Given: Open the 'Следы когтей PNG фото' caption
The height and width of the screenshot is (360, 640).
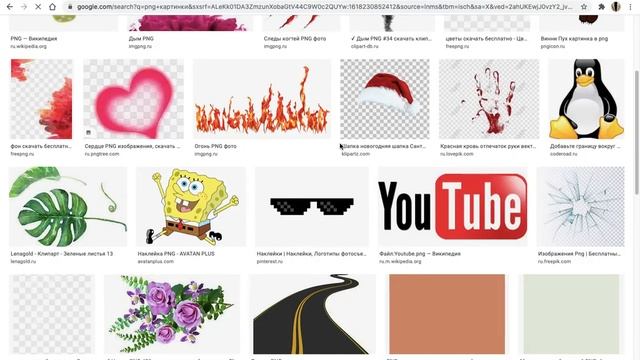Looking at the screenshot, I should 295,38.
